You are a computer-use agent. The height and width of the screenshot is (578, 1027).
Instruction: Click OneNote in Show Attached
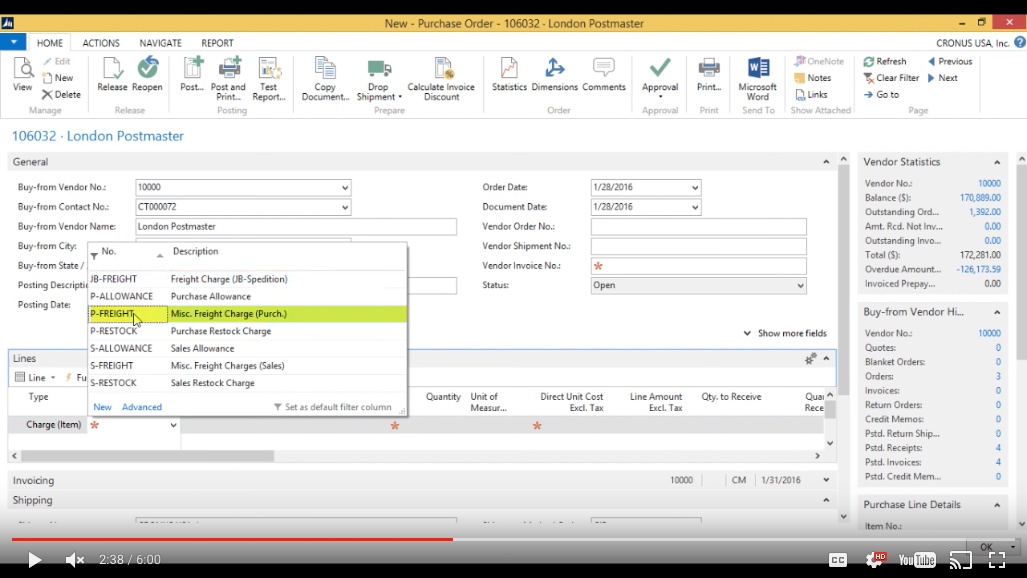tap(819, 61)
